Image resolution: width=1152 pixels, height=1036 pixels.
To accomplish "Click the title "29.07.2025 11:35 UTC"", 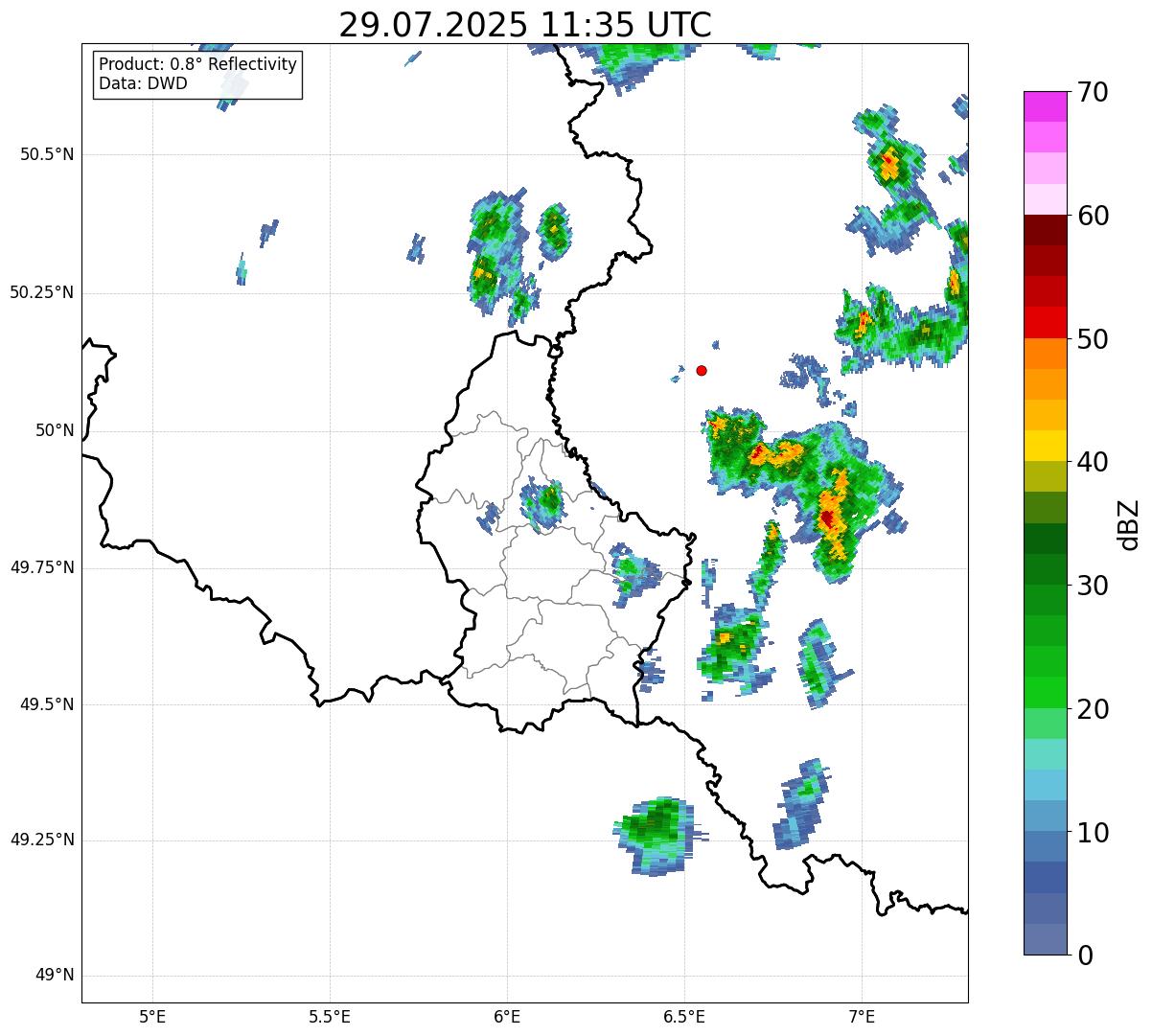I will pyautogui.click(x=525, y=25).
